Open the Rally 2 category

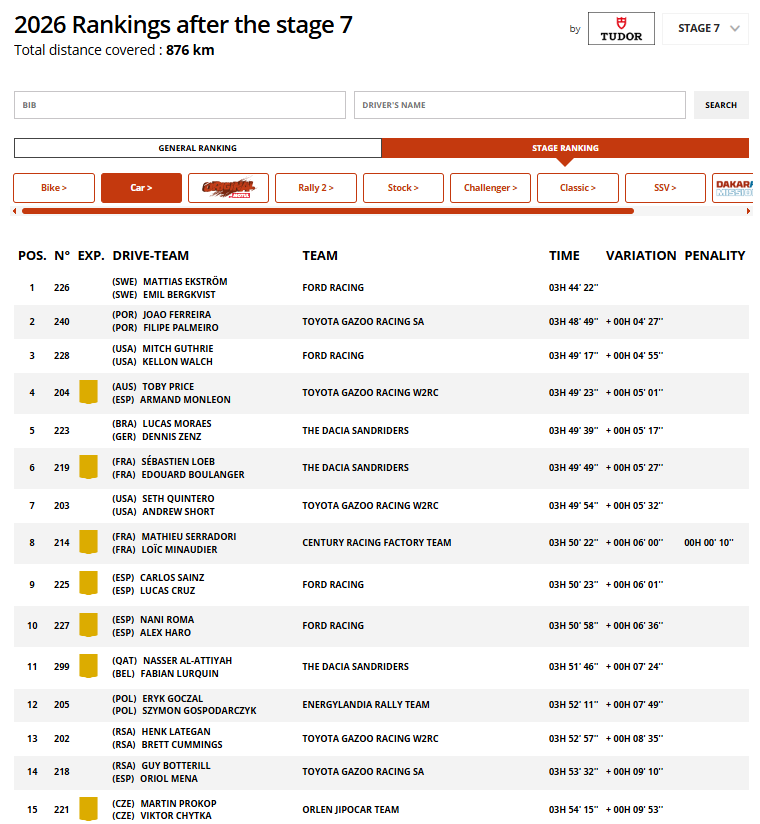(316, 188)
